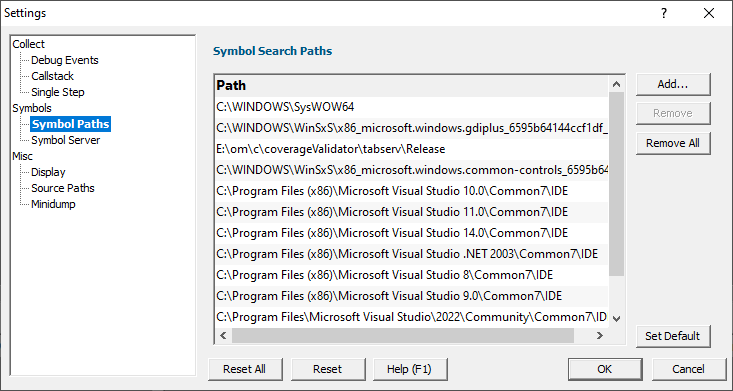Click the scroll right arrow below path list
Screen dimensions: 733x391
(x=599, y=335)
